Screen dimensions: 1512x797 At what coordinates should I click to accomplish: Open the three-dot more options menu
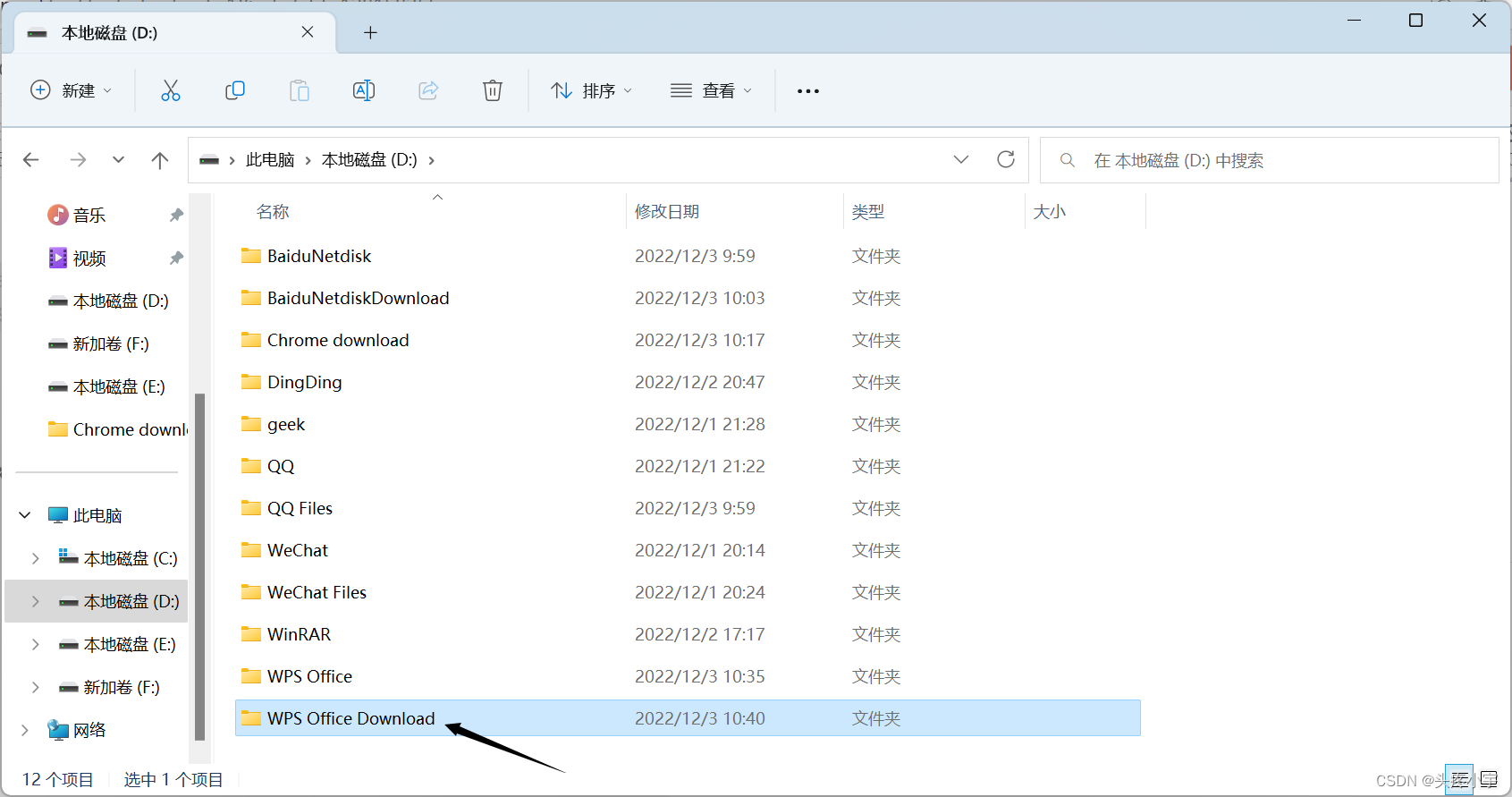point(808,91)
